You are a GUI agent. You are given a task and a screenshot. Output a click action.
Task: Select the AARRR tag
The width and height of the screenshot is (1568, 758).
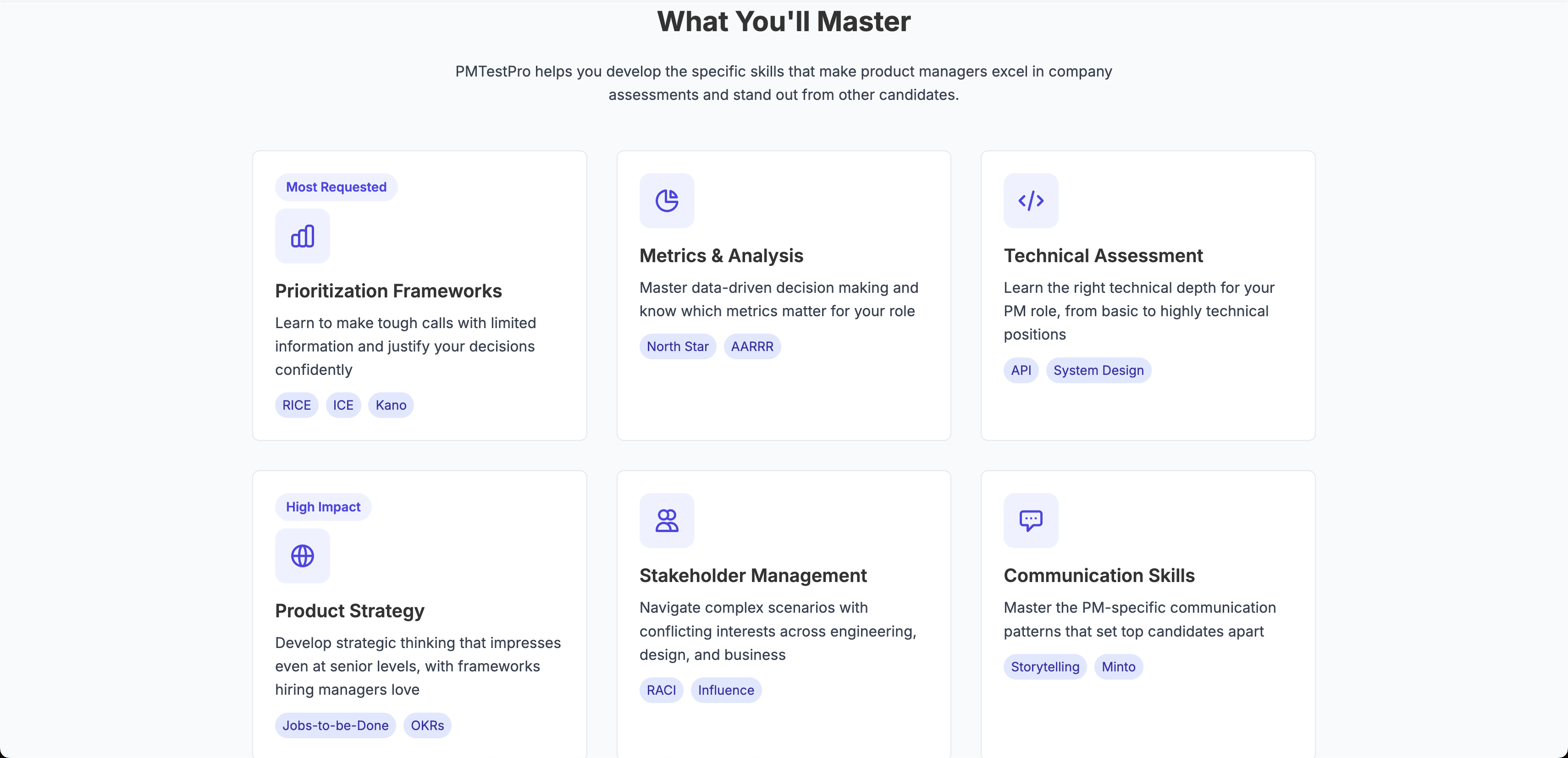[752, 347]
